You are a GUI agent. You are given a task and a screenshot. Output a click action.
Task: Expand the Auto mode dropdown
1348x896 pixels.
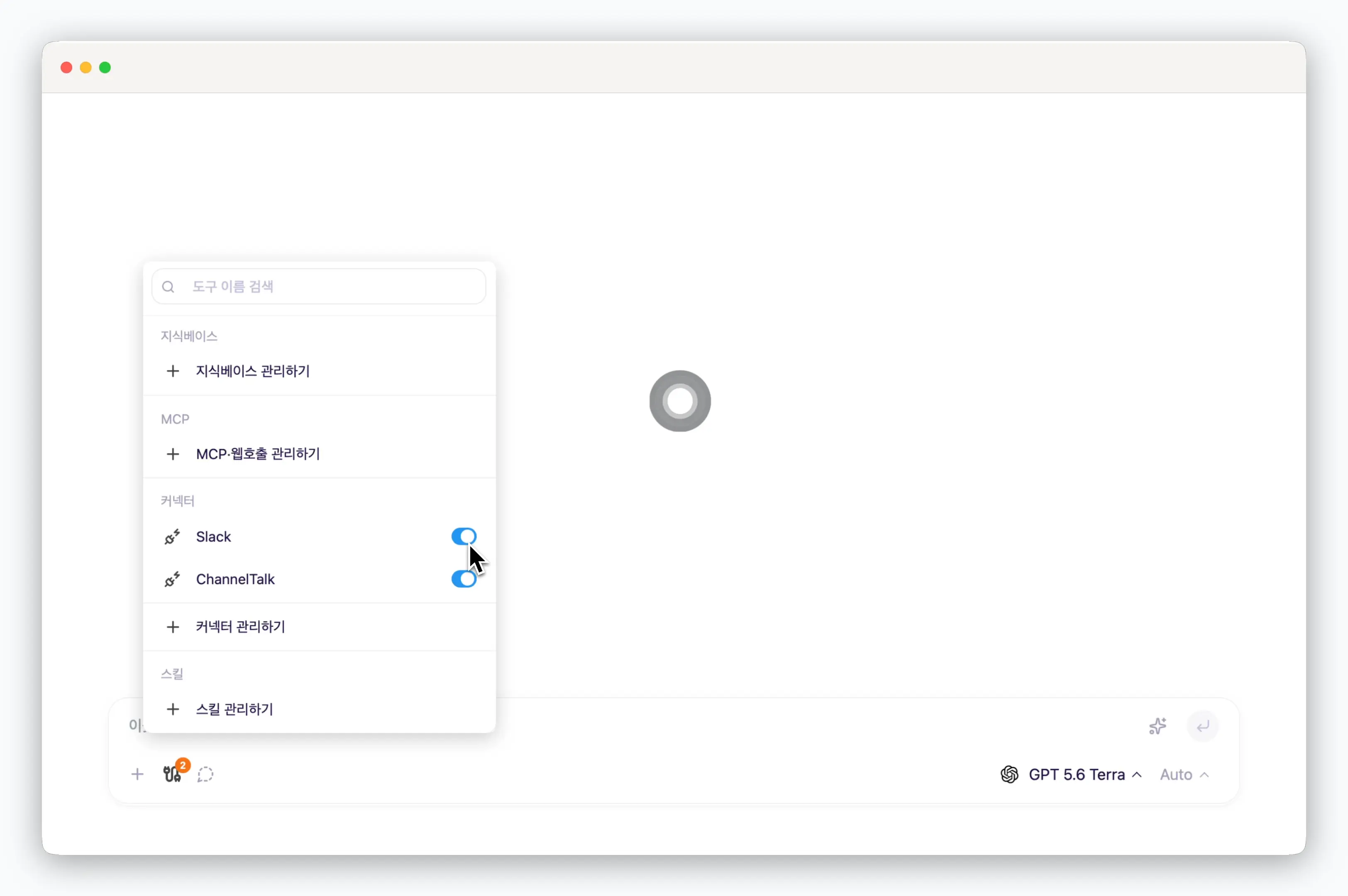click(1184, 774)
